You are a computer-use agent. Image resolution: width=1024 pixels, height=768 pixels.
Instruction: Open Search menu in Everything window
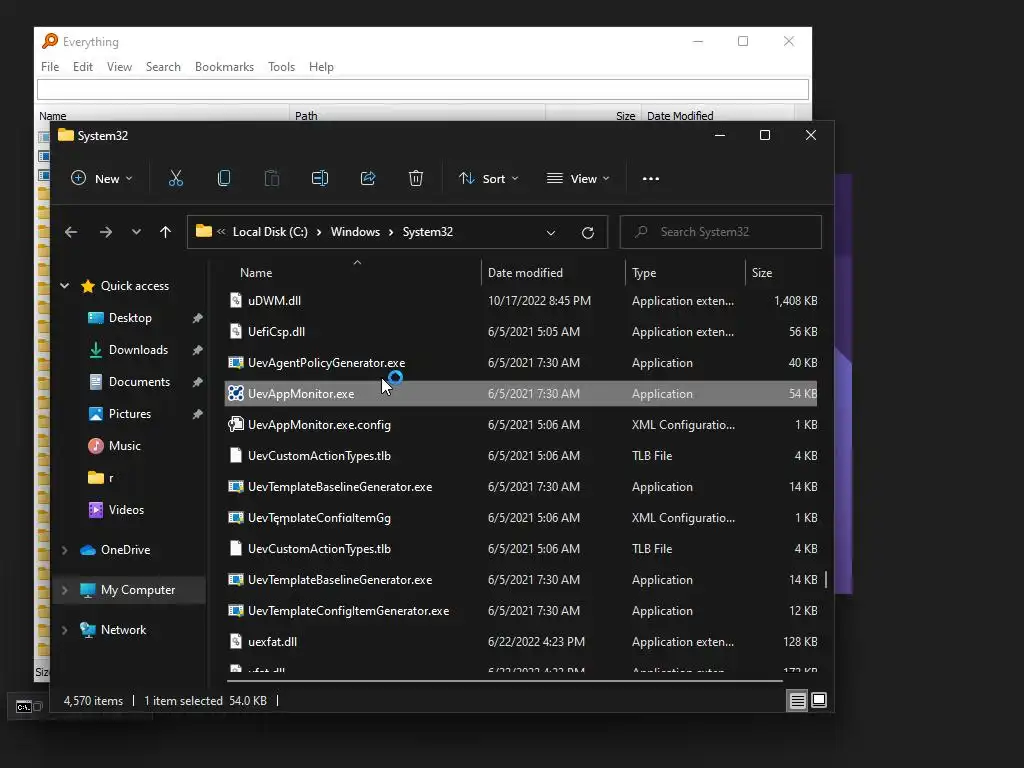(x=163, y=67)
